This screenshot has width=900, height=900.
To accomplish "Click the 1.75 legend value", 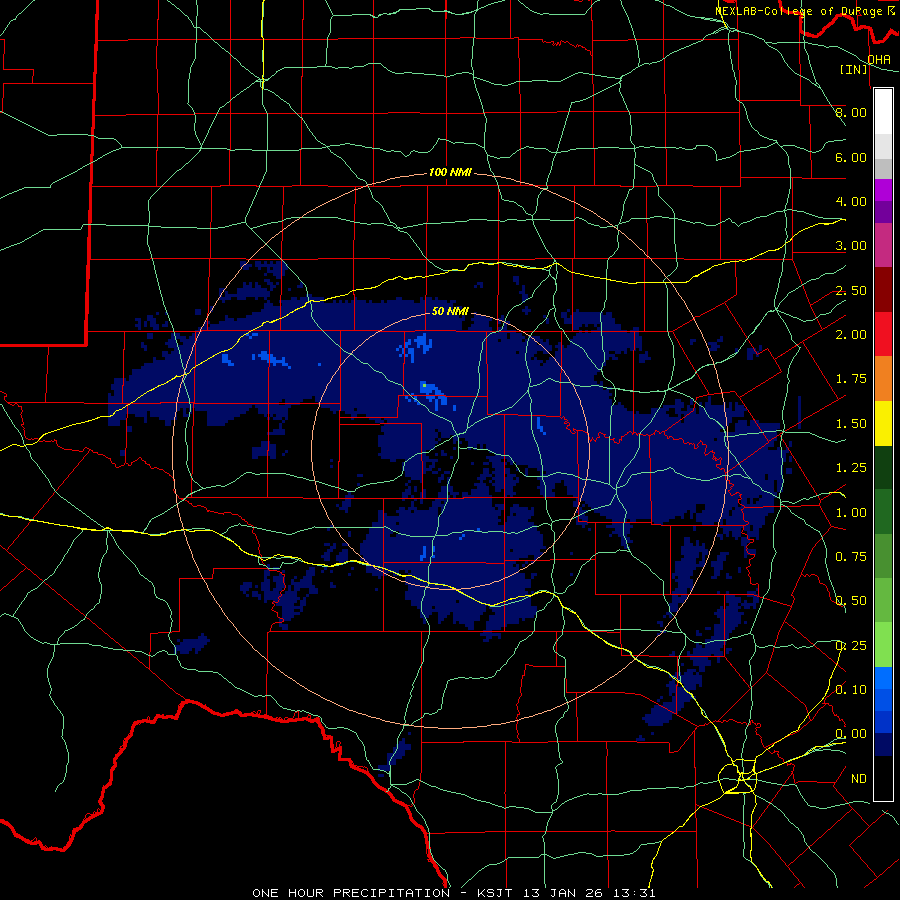I will click(x=851, y=379).
